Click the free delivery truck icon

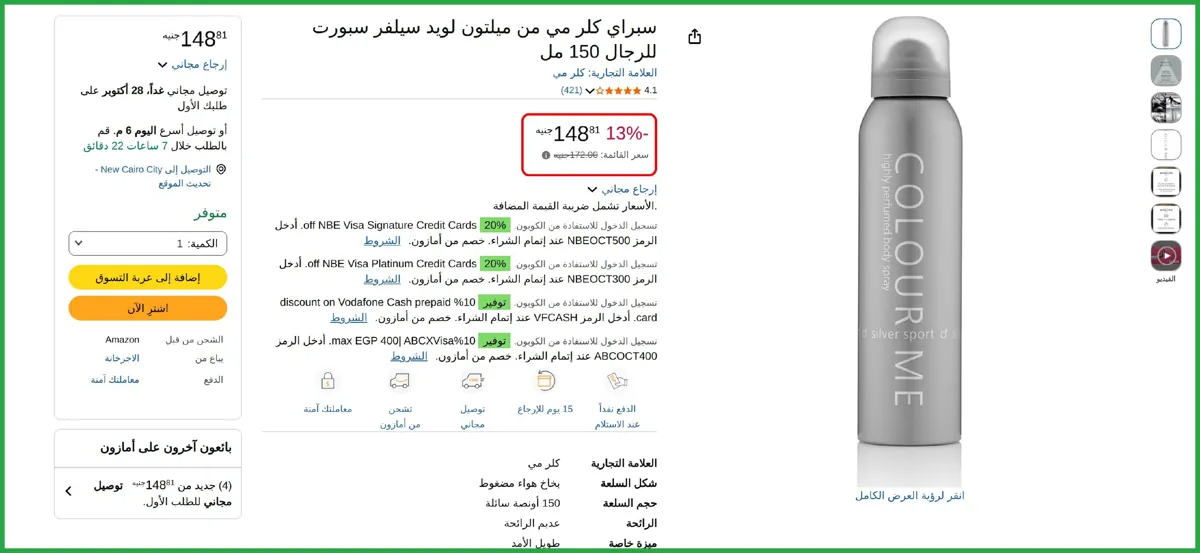[x=473, y=381]
